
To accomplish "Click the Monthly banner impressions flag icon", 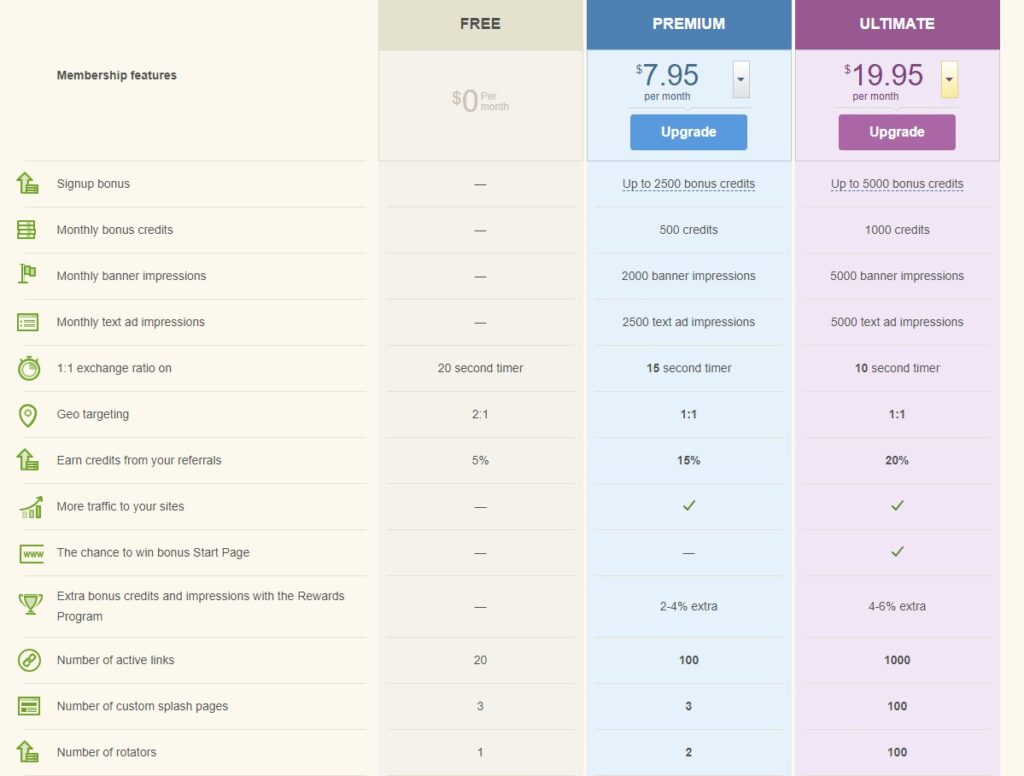I will coord(28,275).
